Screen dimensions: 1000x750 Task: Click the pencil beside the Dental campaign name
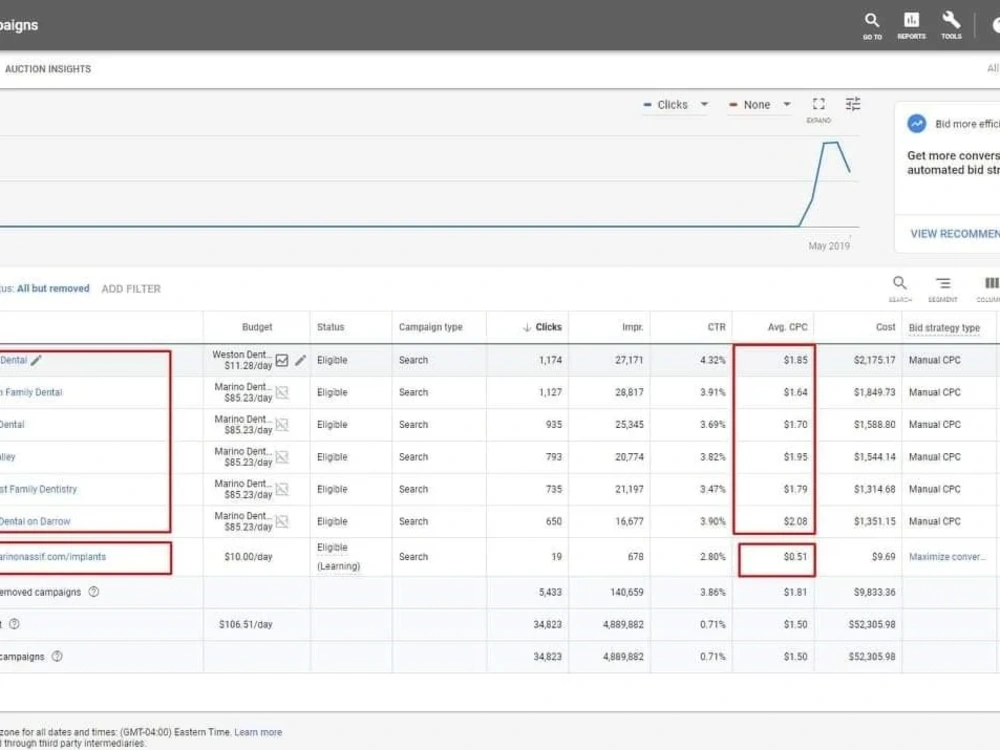click(36, 360)
